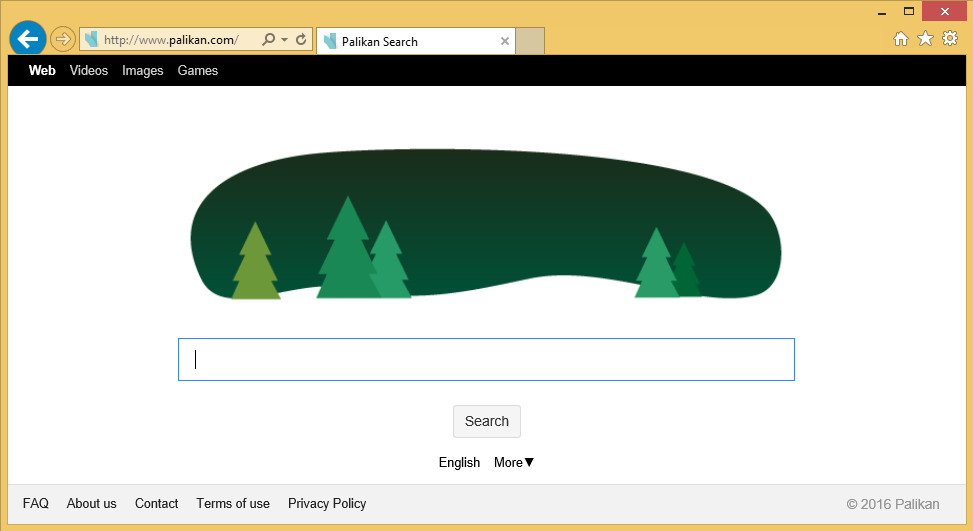Expand the address bar autocomplete dropdown arrow
The image size is (973, 531).
(285, 40)
